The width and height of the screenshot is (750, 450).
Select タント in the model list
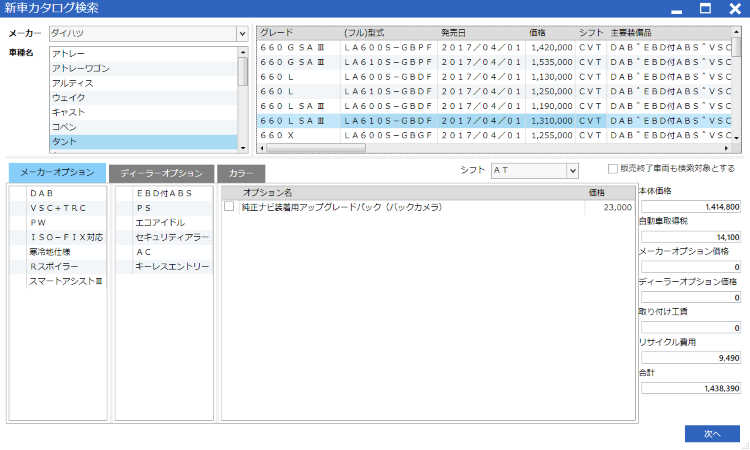tap(143, 142)
